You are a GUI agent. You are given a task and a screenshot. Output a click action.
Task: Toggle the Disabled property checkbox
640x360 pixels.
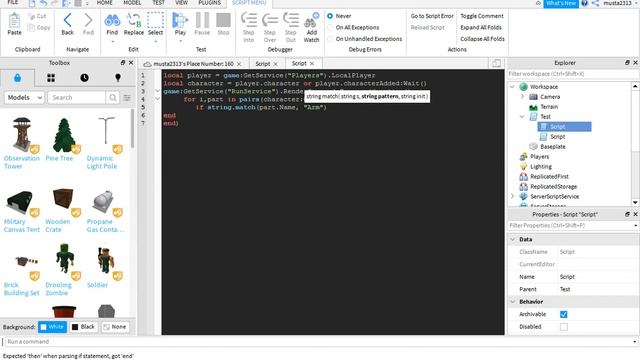564,327
